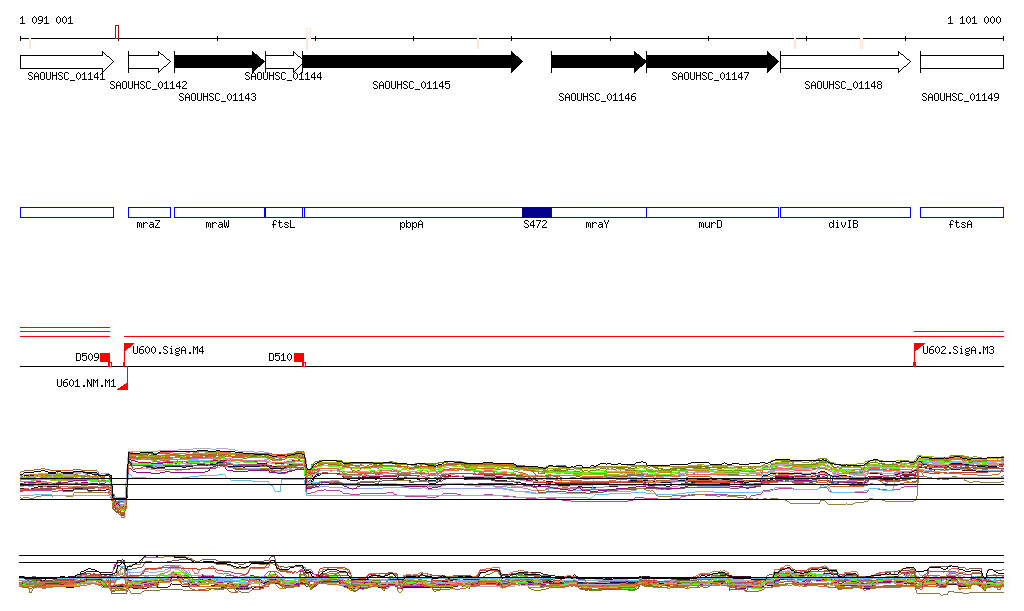
Task: Select the pbpA blue outlined box
Action: pos(412,212)
